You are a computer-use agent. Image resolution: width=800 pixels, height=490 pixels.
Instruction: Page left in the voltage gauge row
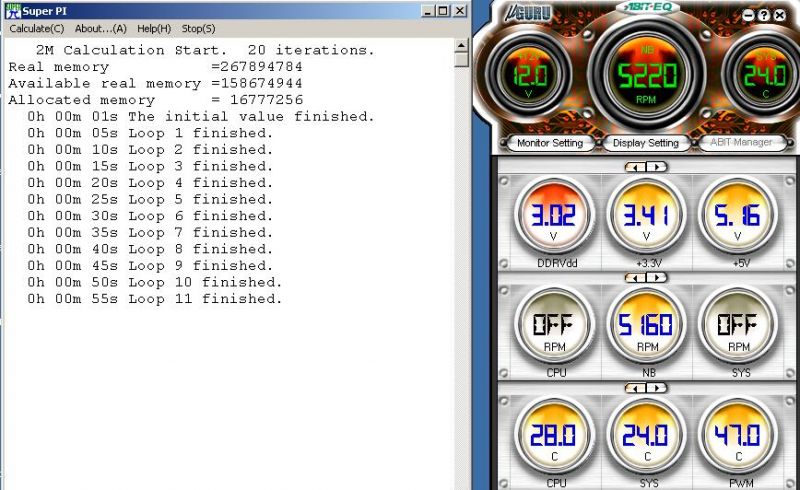(x=635, y=167)
